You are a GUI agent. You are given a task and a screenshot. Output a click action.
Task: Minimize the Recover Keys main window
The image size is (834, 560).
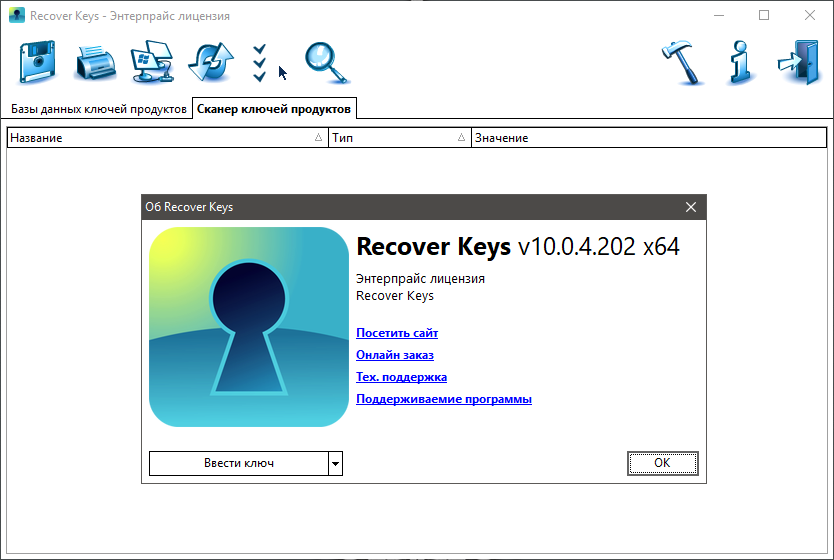click(719, 15)
